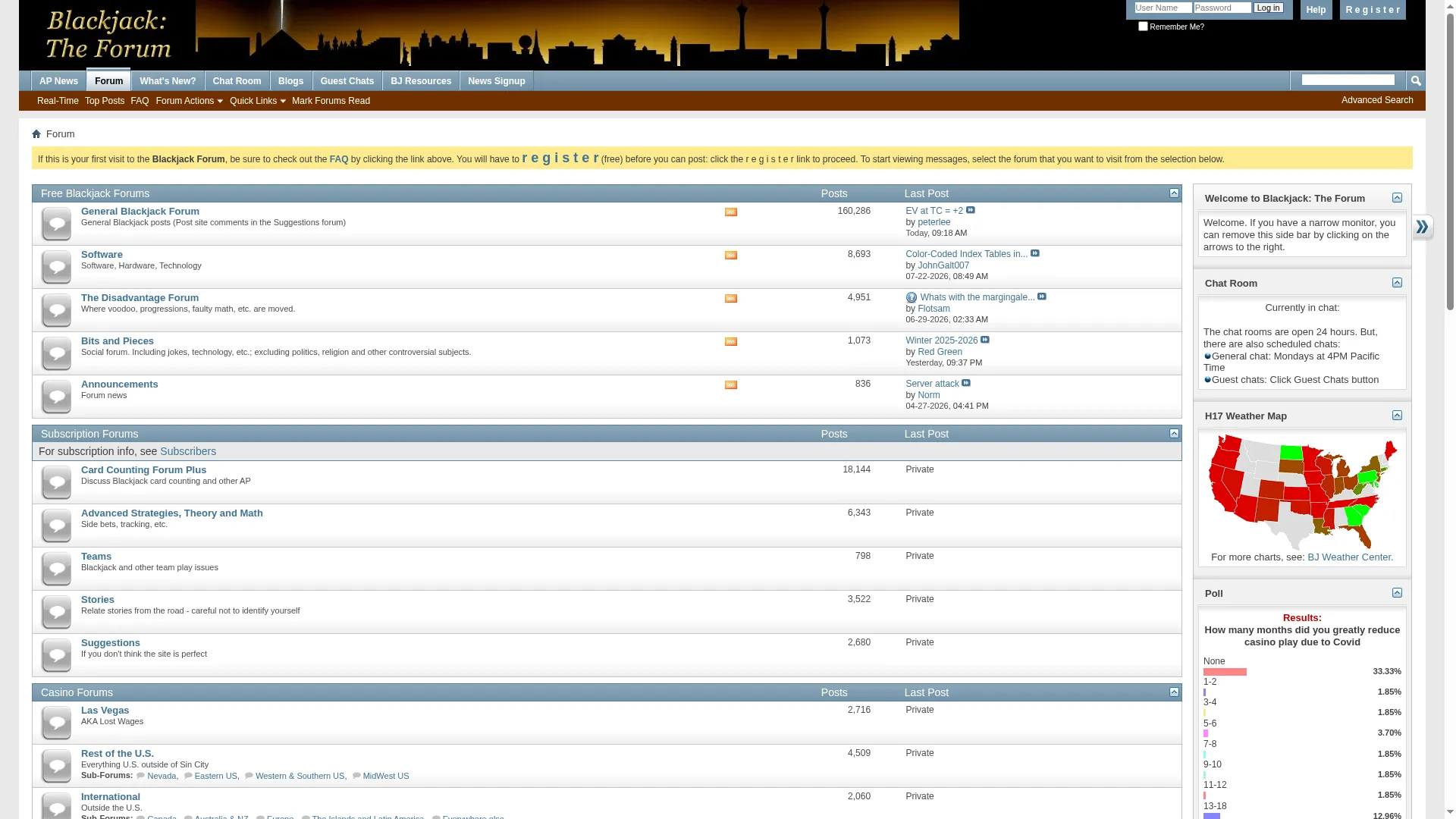Open RSS feed for Bits and Pieces
This screenshot has width=1456, height=819.
[x=731, y=342]
